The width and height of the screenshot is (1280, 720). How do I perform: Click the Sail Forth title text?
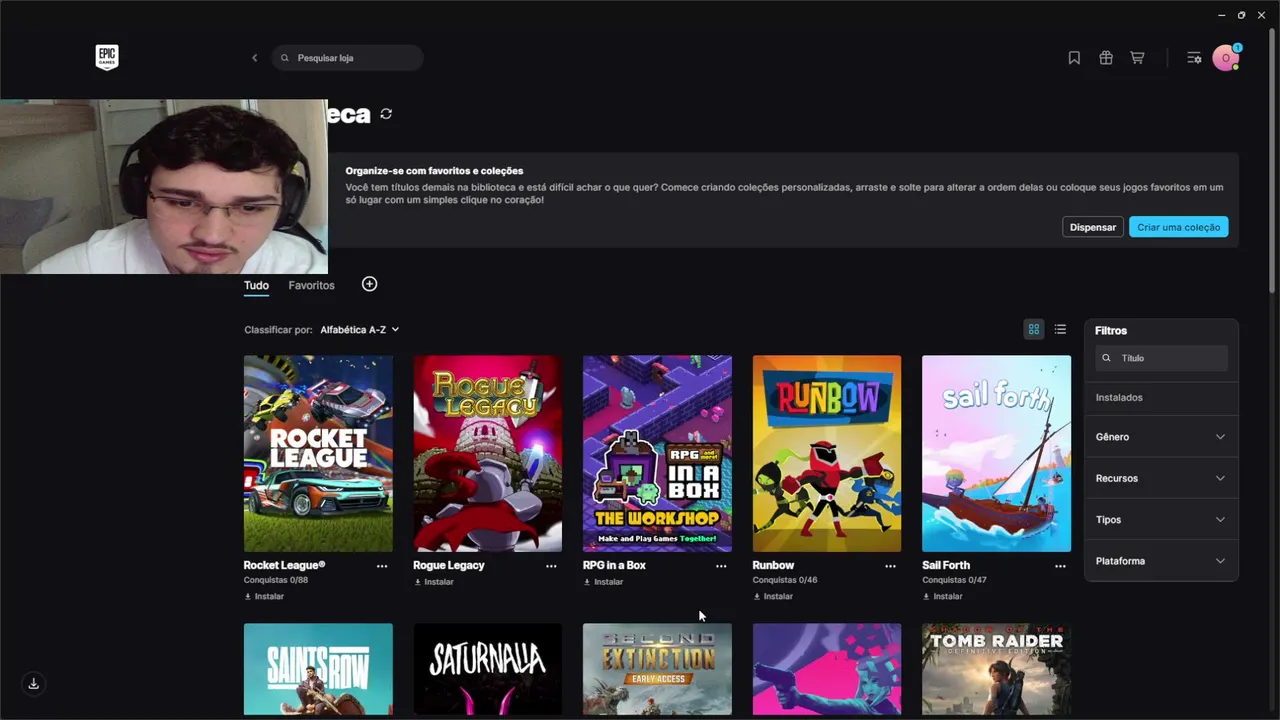pyautogui.click(x=946, y=565)
